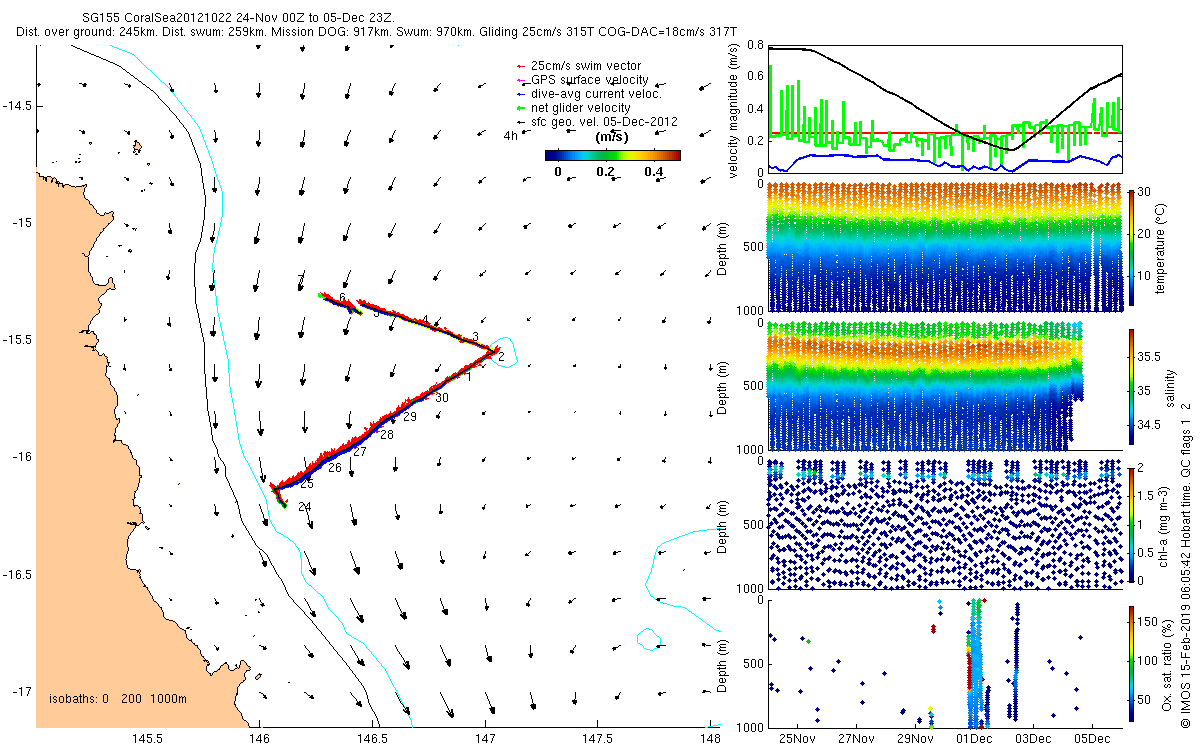Click the salinity colorbar

pos(1131,385)
